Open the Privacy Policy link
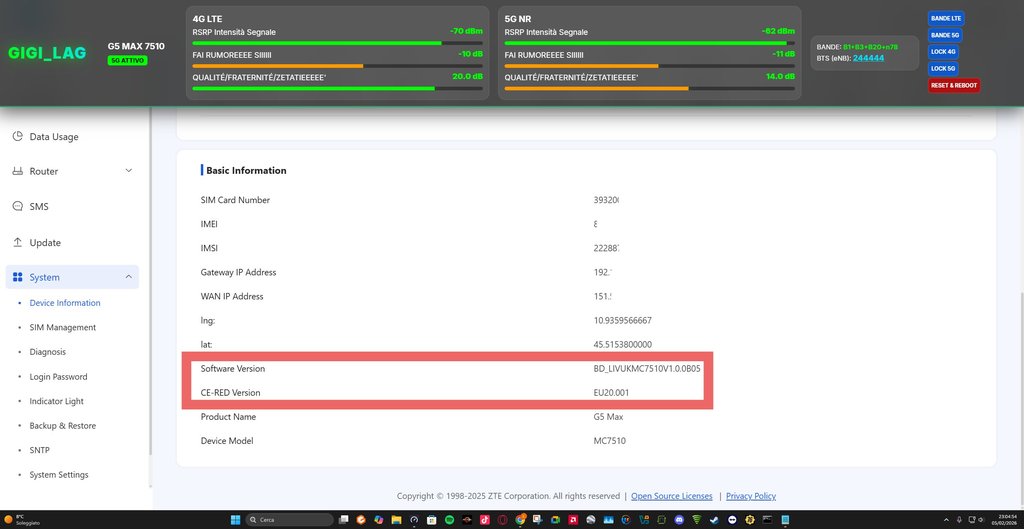Viewport: 1024px width, 529px height. 750,496
